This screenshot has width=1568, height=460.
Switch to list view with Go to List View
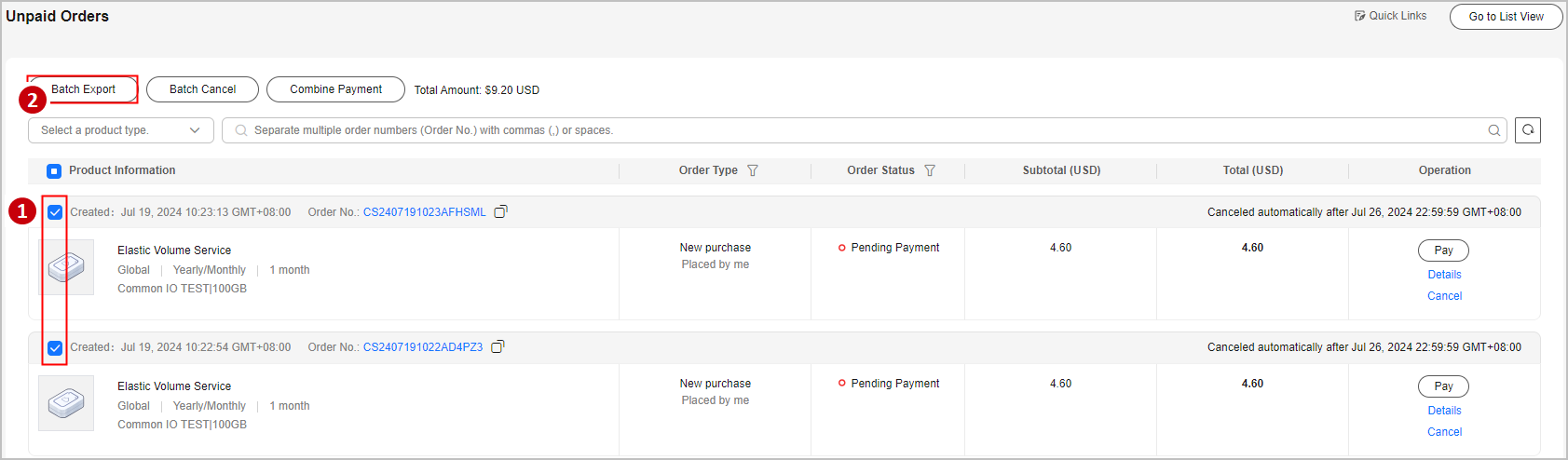point(1506,17)
